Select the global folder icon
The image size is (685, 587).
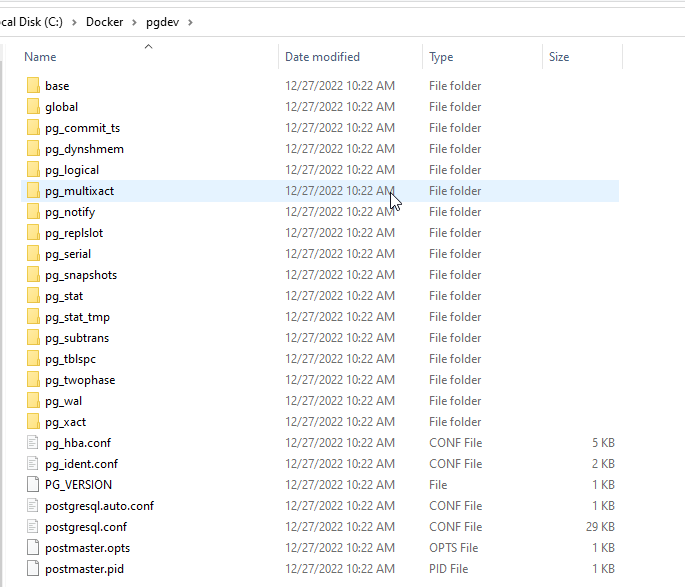point(32,107)
